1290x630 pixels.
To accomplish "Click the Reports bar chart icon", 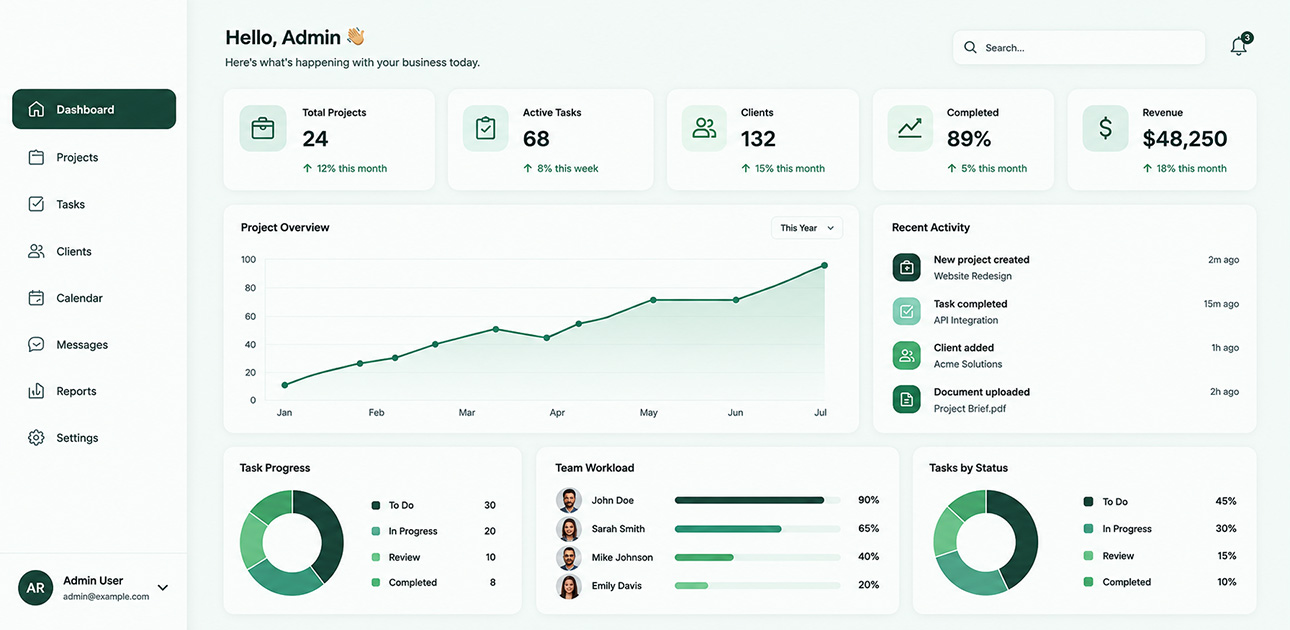I will (36, 391).
